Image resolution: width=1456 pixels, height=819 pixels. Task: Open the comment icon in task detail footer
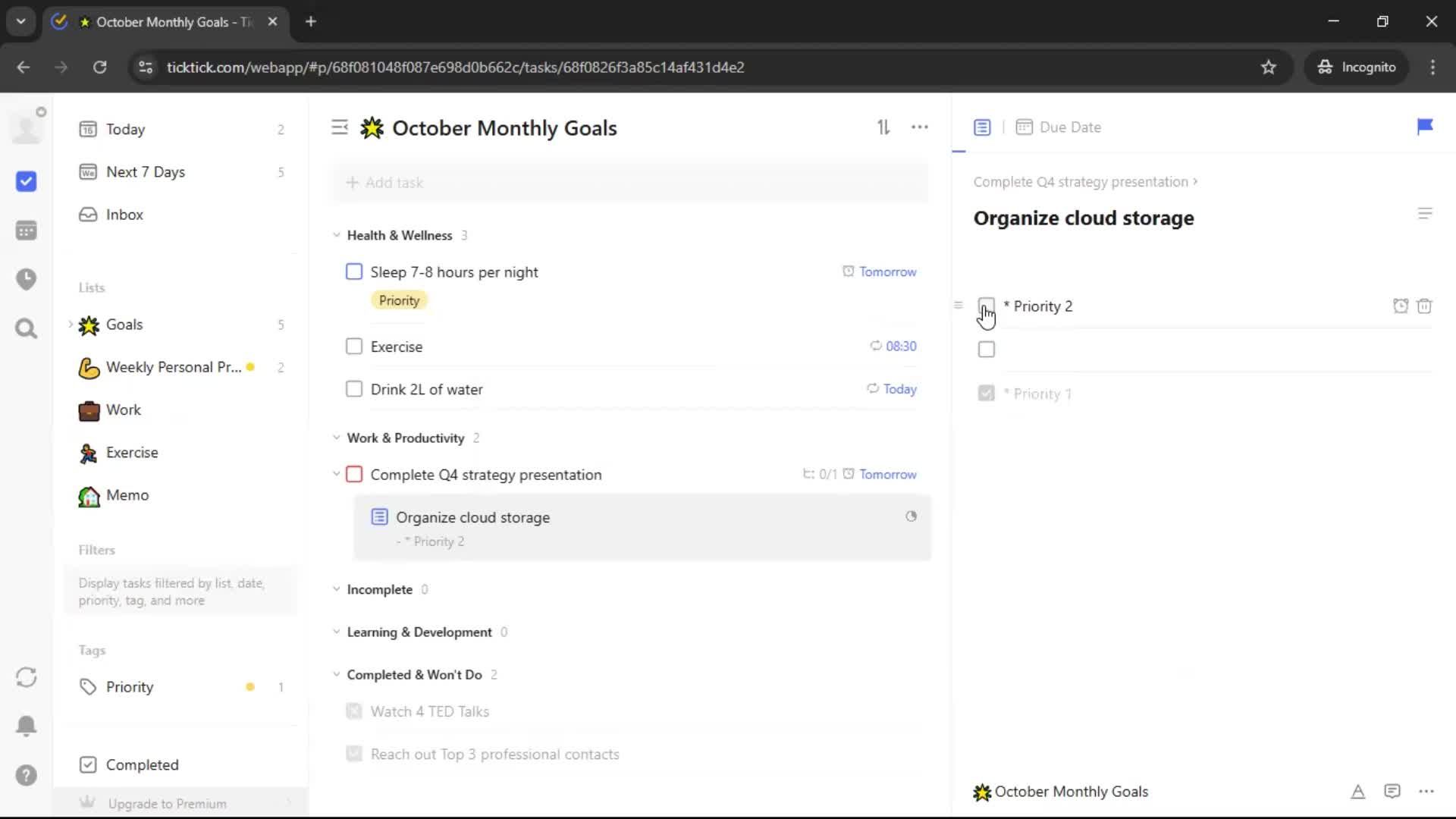click(x=1392, y=792)
